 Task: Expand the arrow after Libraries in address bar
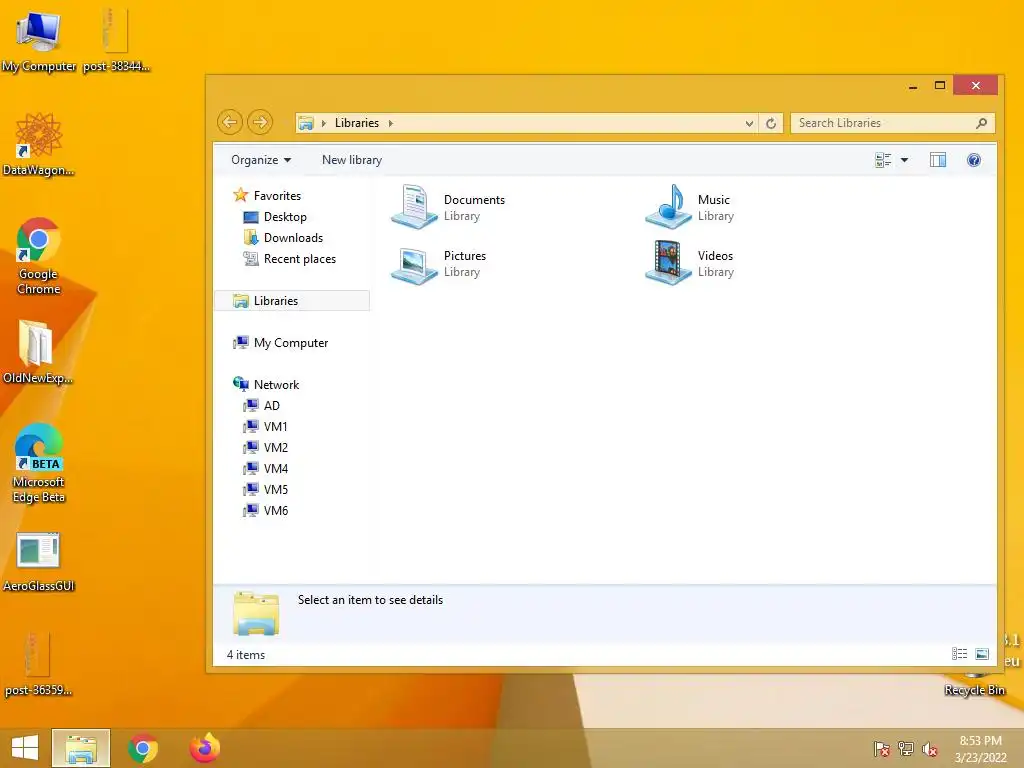point(391,123)
